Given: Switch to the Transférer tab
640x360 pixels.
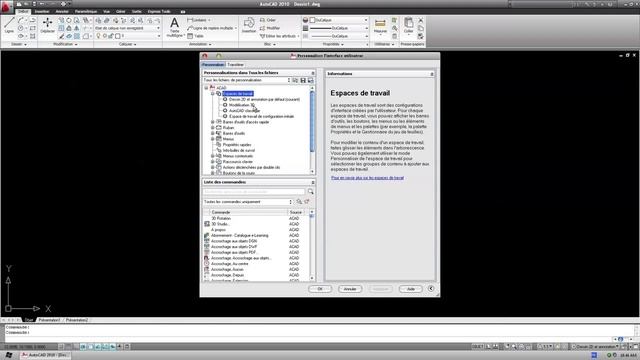Looking at the screenshot, I should point(236,64).
